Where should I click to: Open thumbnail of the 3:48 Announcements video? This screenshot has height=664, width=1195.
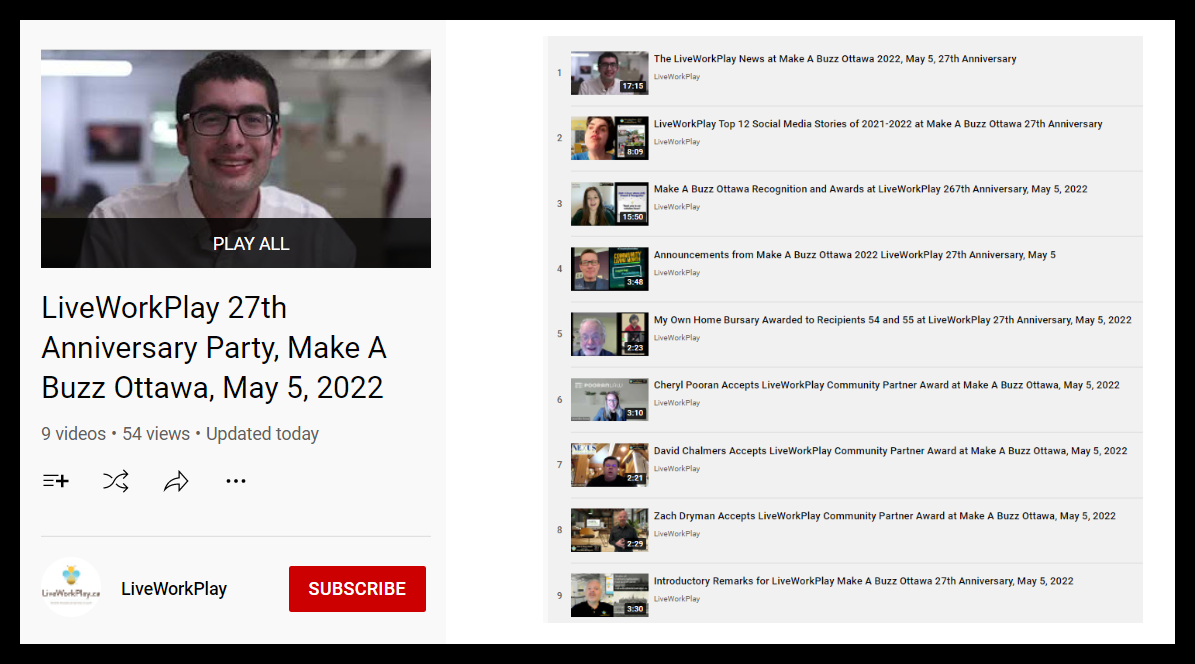610,269
